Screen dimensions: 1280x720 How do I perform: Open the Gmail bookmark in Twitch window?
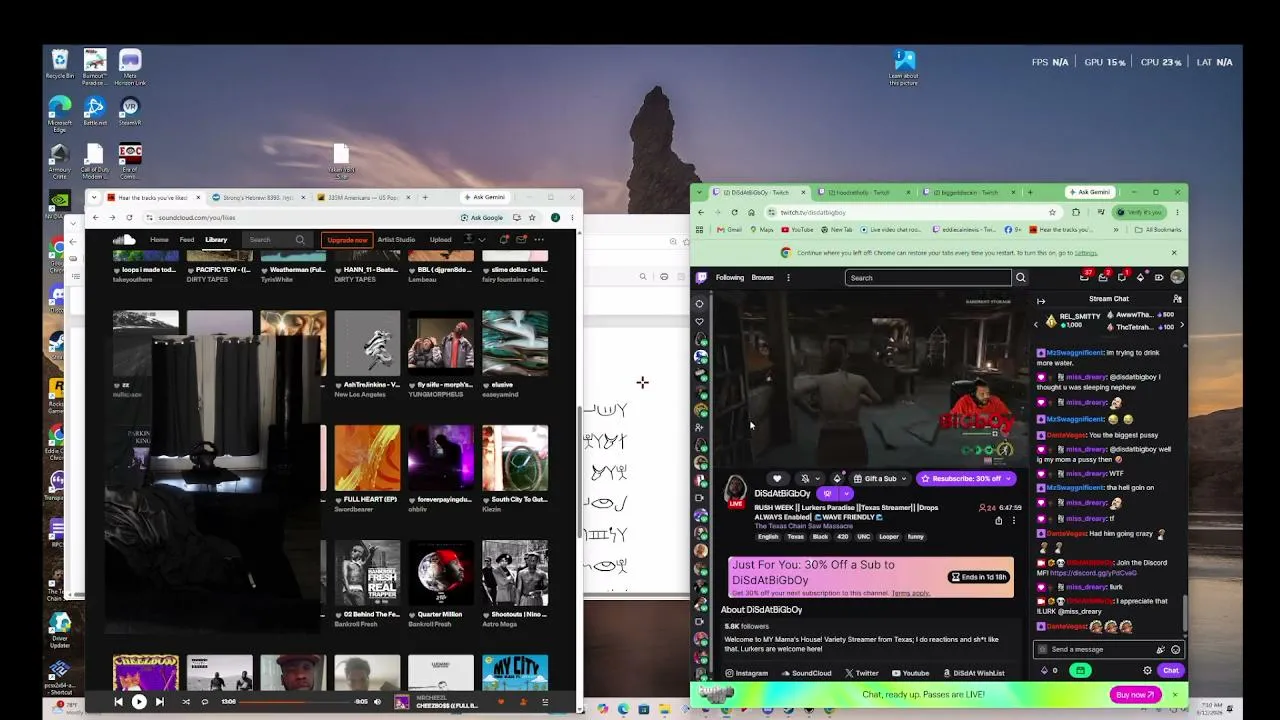point(729,230)
